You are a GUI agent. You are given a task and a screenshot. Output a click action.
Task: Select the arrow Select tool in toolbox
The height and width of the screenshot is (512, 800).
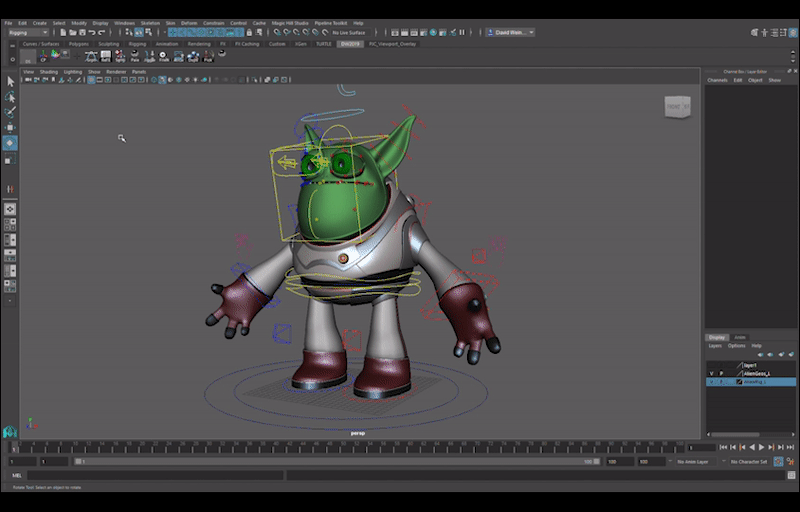point(10,82)
